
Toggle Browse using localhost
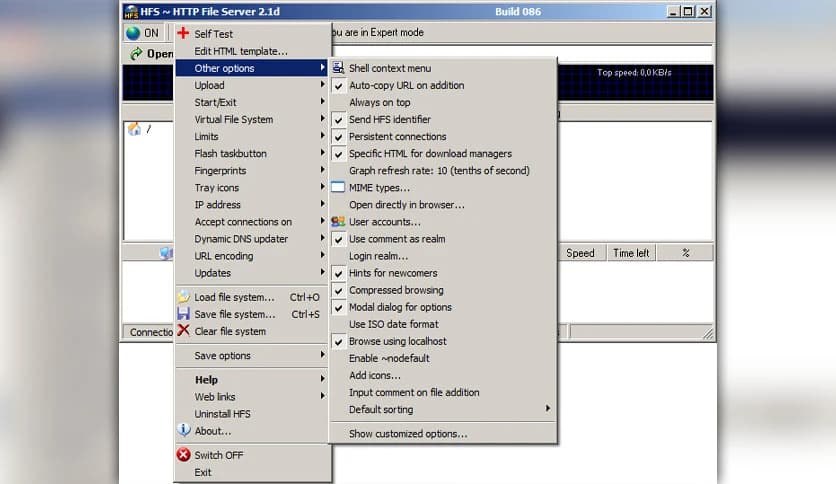443,341
